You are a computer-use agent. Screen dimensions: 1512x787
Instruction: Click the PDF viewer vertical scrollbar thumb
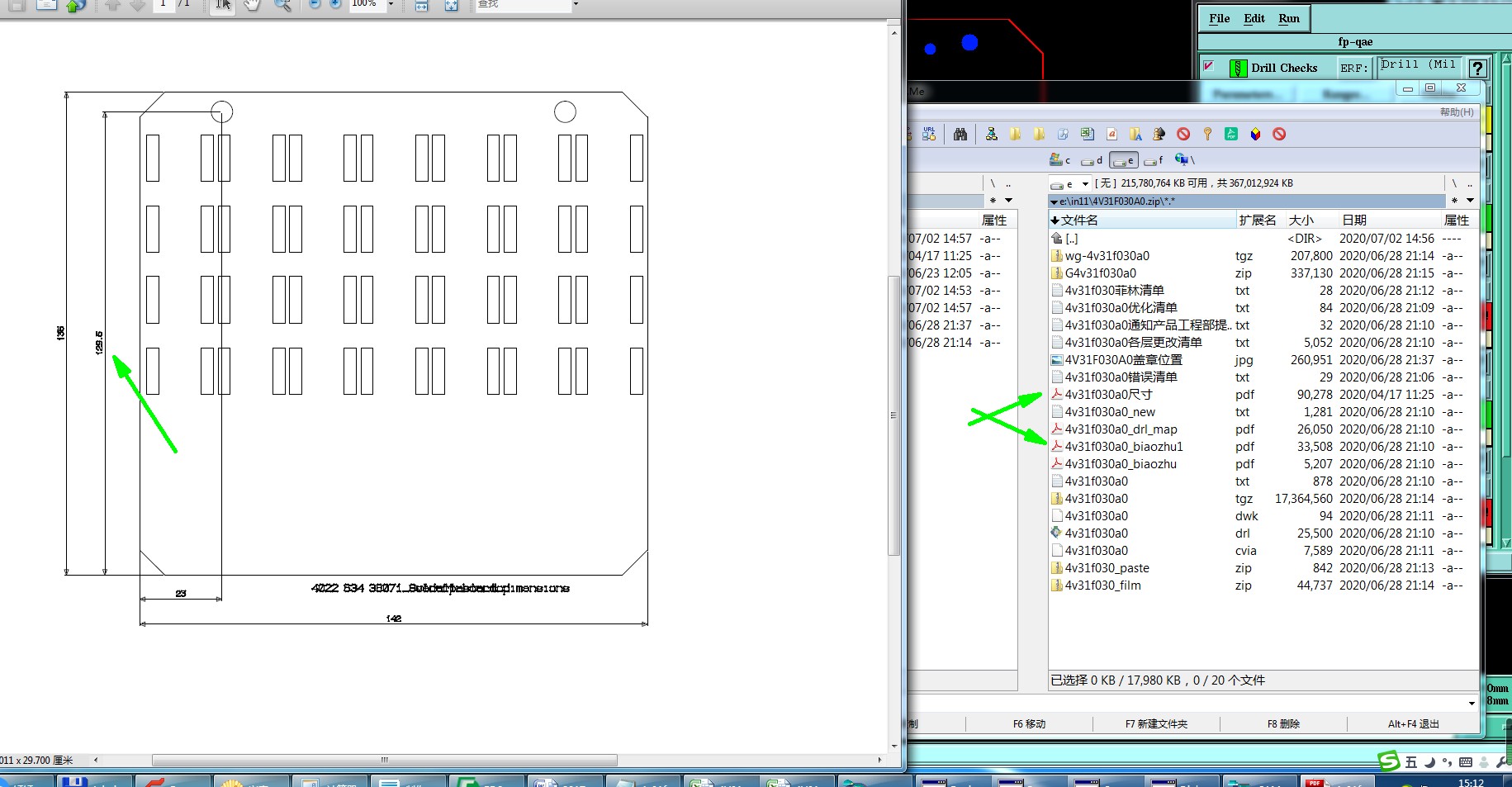pos(893,415)
